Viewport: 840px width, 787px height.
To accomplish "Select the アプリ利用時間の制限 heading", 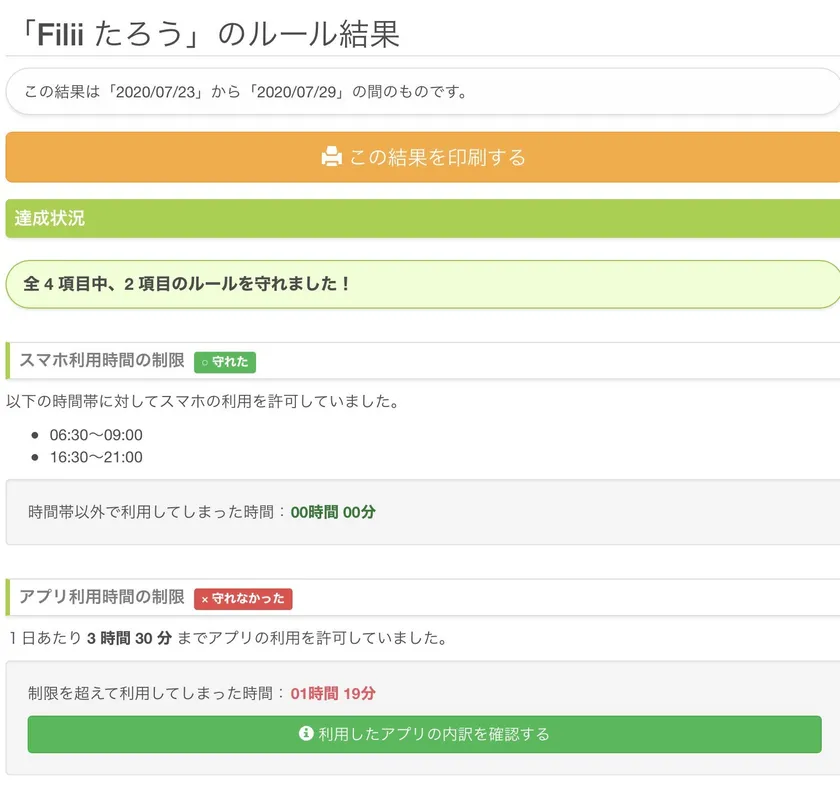I will pos(102,598).
